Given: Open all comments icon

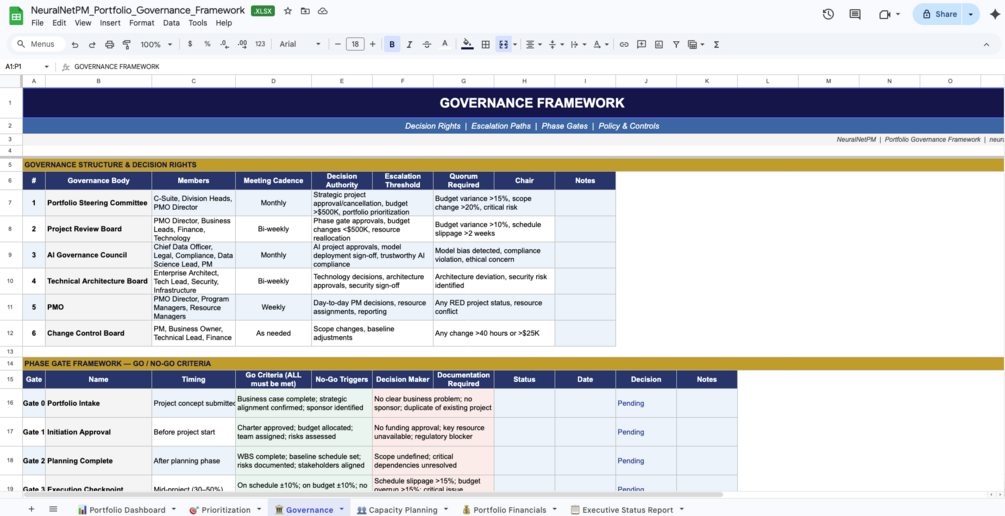Looking at the screenshot, I should pos(854,14).
